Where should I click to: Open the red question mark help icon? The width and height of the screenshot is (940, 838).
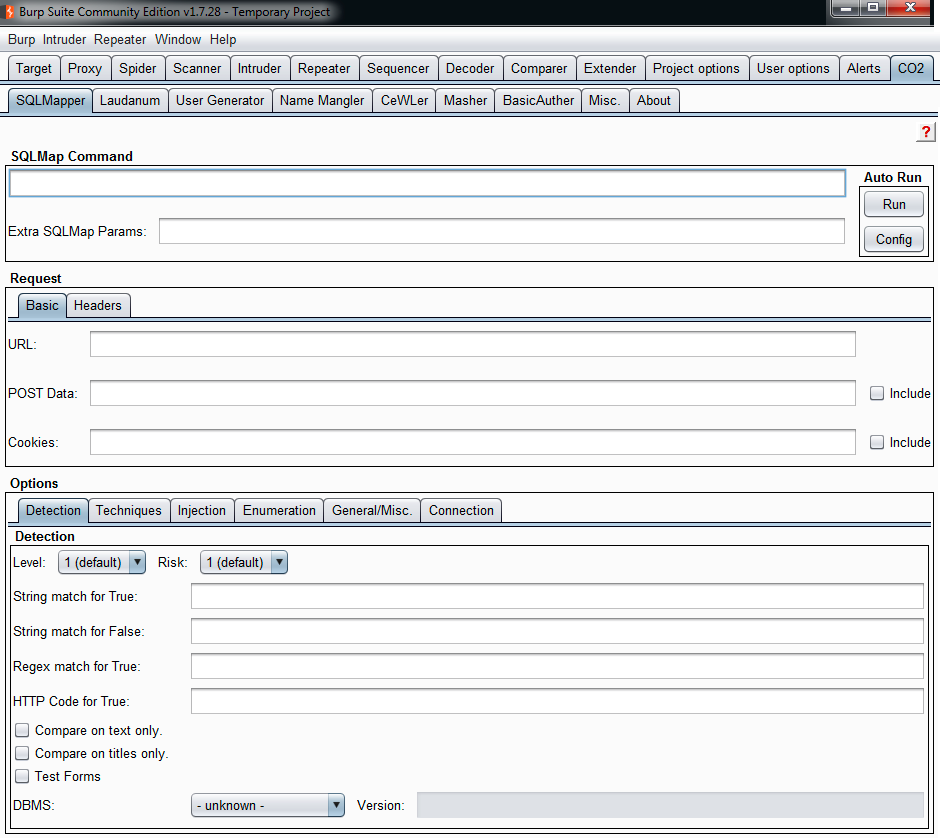(x=926, y=132)
